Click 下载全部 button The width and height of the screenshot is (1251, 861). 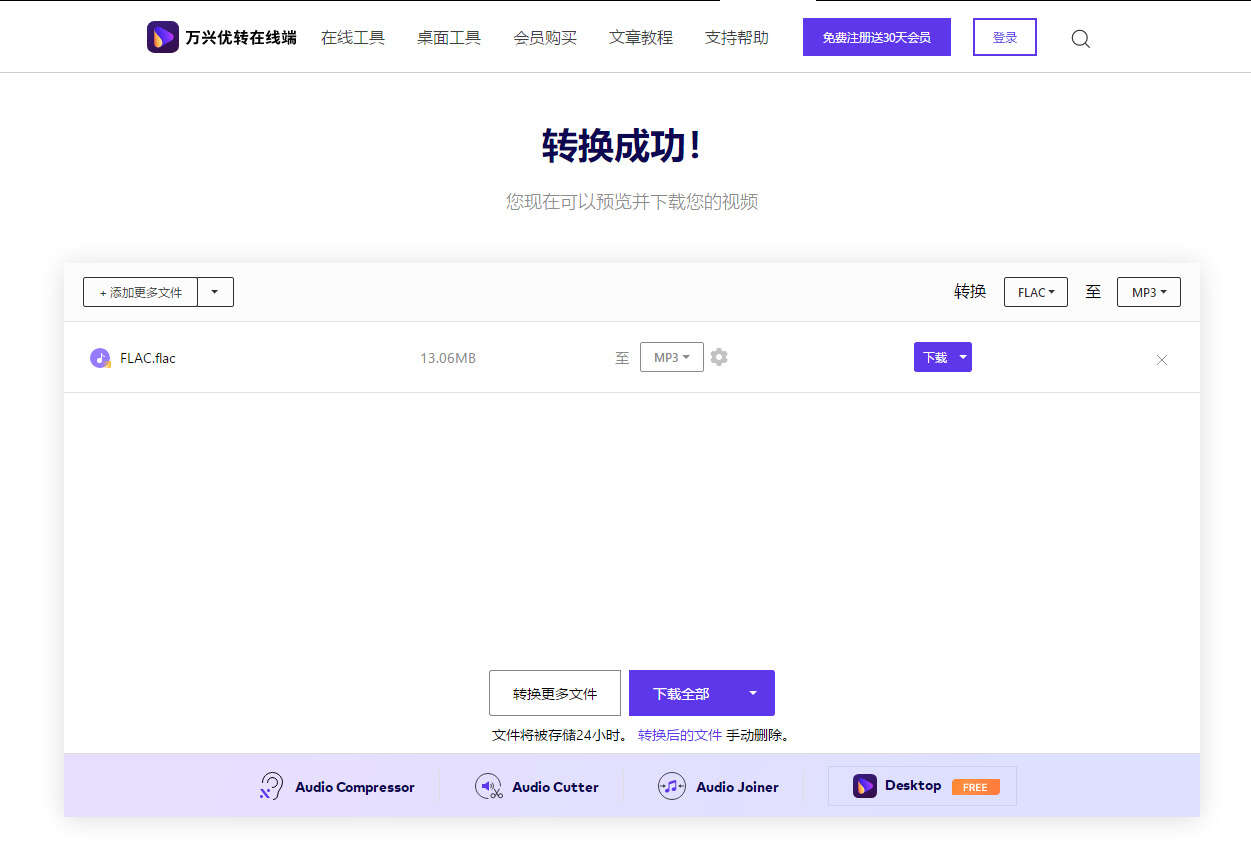[681, 693]
